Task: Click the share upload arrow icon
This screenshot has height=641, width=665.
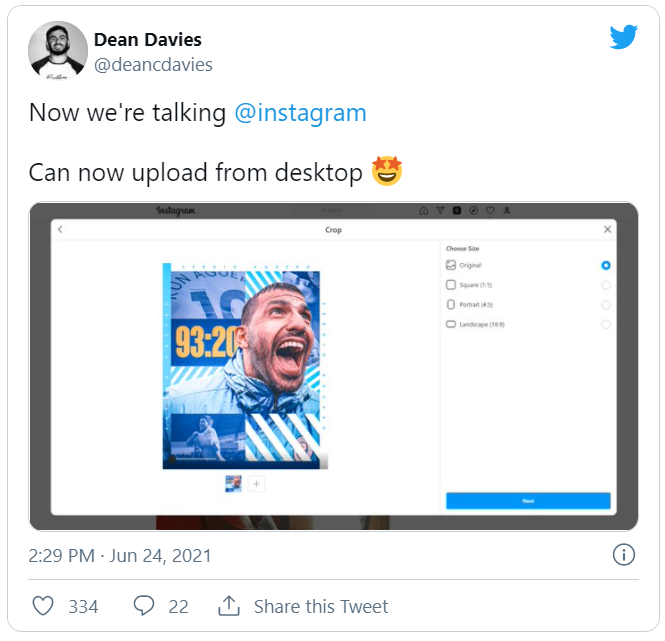Action: pos(229,606)
